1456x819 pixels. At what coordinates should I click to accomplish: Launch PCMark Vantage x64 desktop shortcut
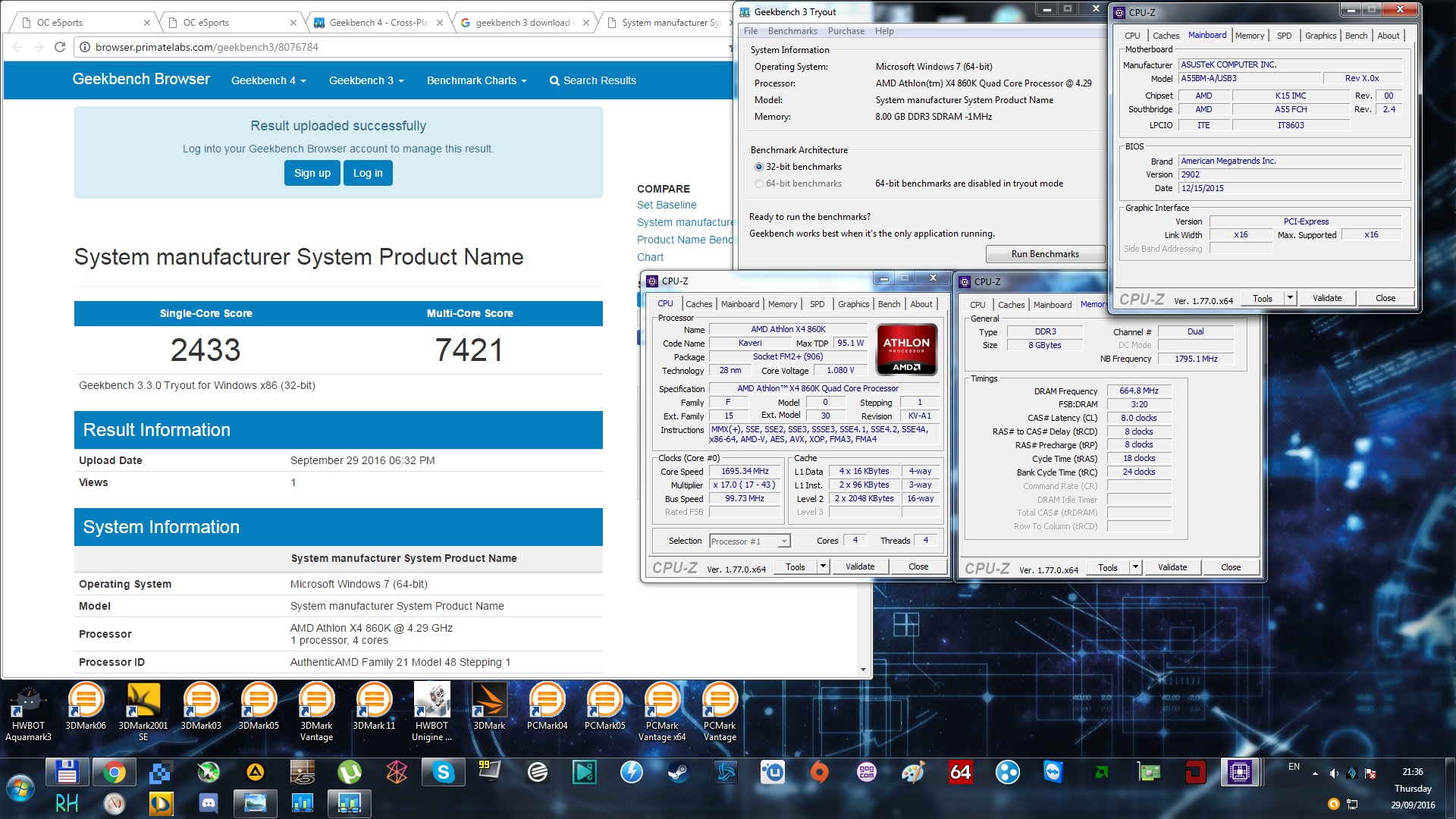662,713
